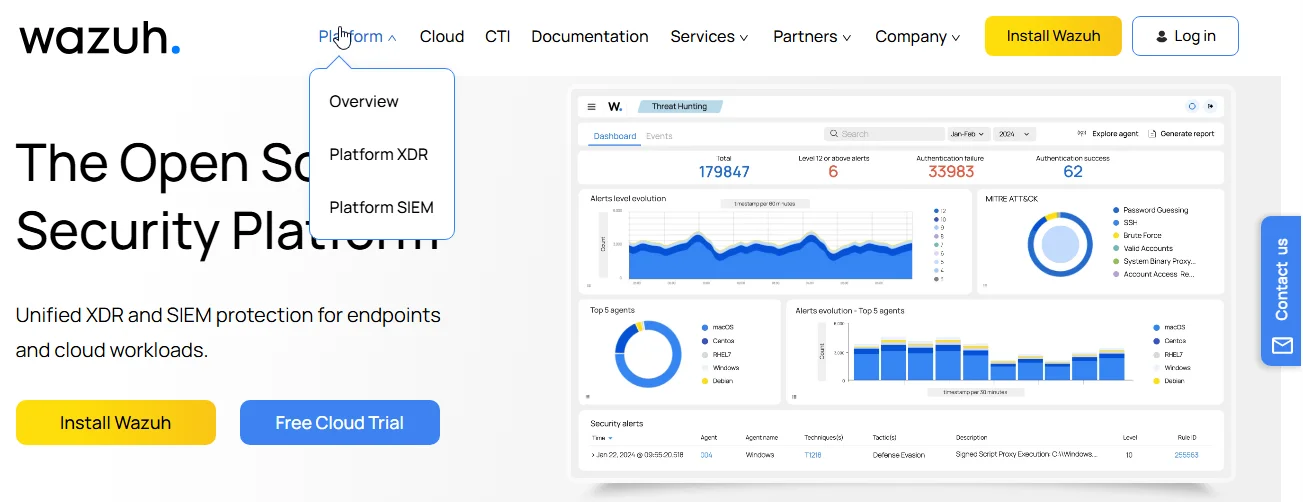
Task: Open the Company dropdown menu
Action: point(917,37)
